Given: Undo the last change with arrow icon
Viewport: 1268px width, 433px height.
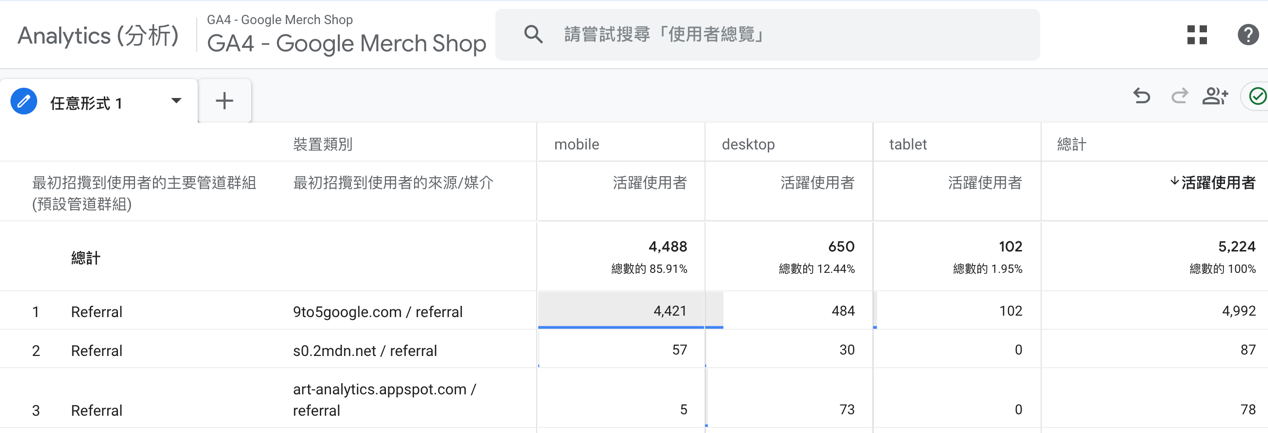Looking at the screenshot, I should 1142,96.
